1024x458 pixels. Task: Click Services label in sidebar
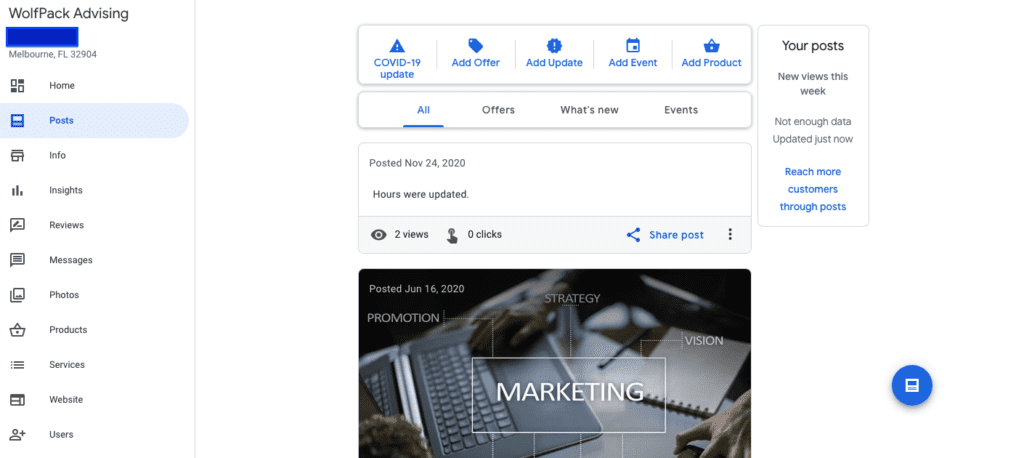tap(67, 365)
